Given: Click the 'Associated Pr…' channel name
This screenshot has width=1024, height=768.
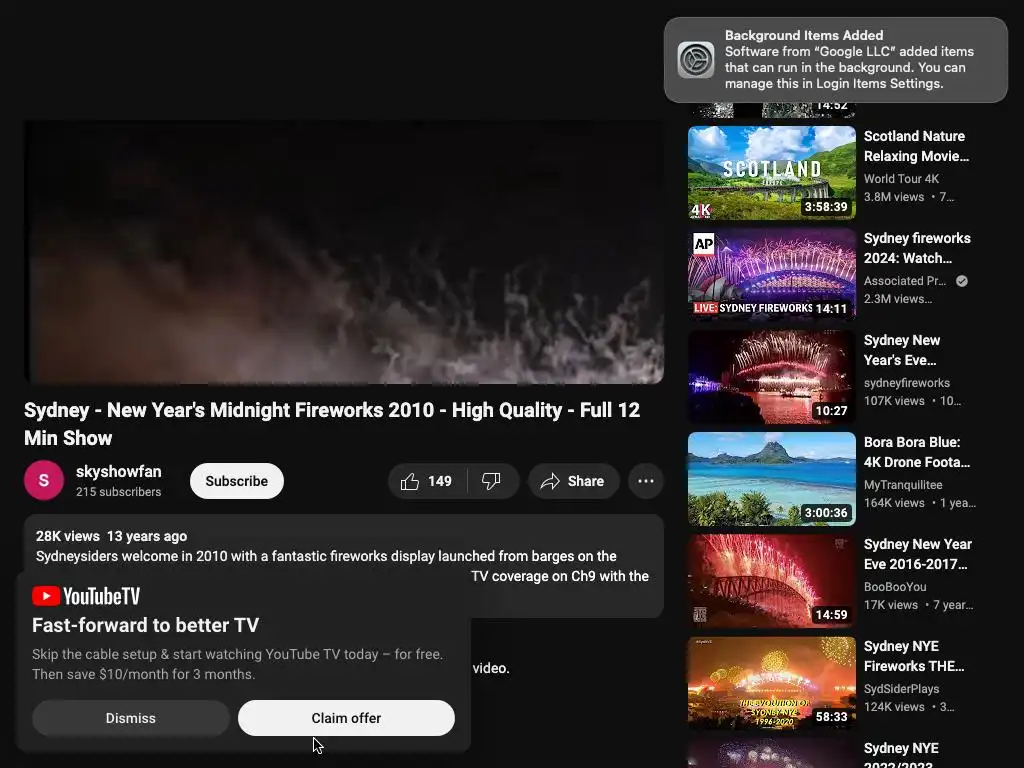Looking at the screenshot, I should [904, 281].
